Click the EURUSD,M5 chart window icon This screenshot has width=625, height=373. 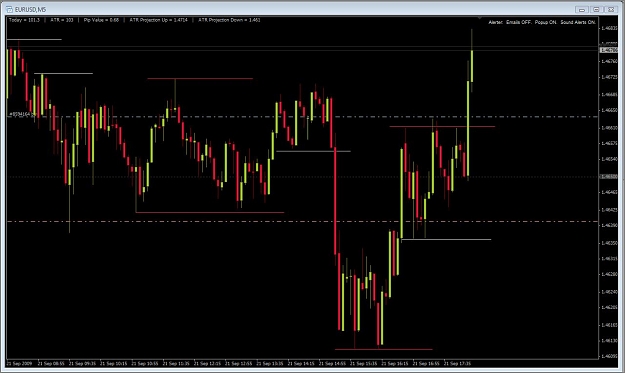(10, 9)
